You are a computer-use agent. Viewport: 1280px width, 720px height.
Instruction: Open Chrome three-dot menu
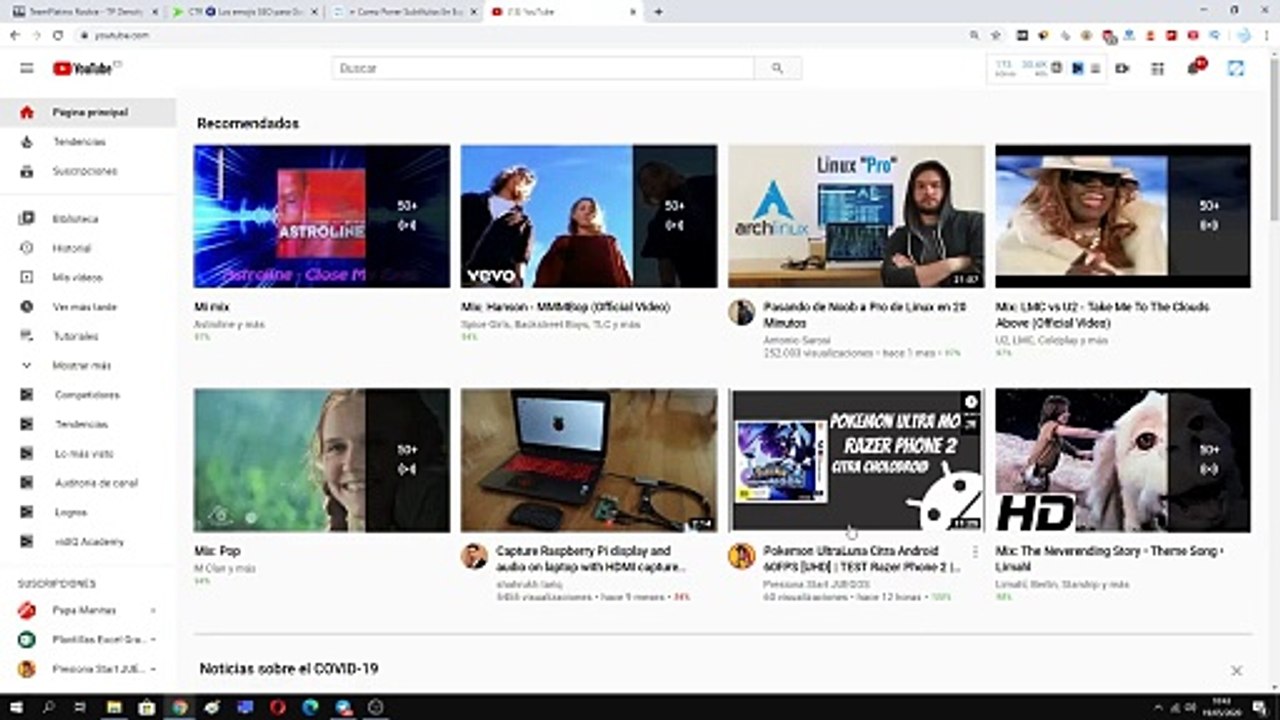click(1265, 35)
